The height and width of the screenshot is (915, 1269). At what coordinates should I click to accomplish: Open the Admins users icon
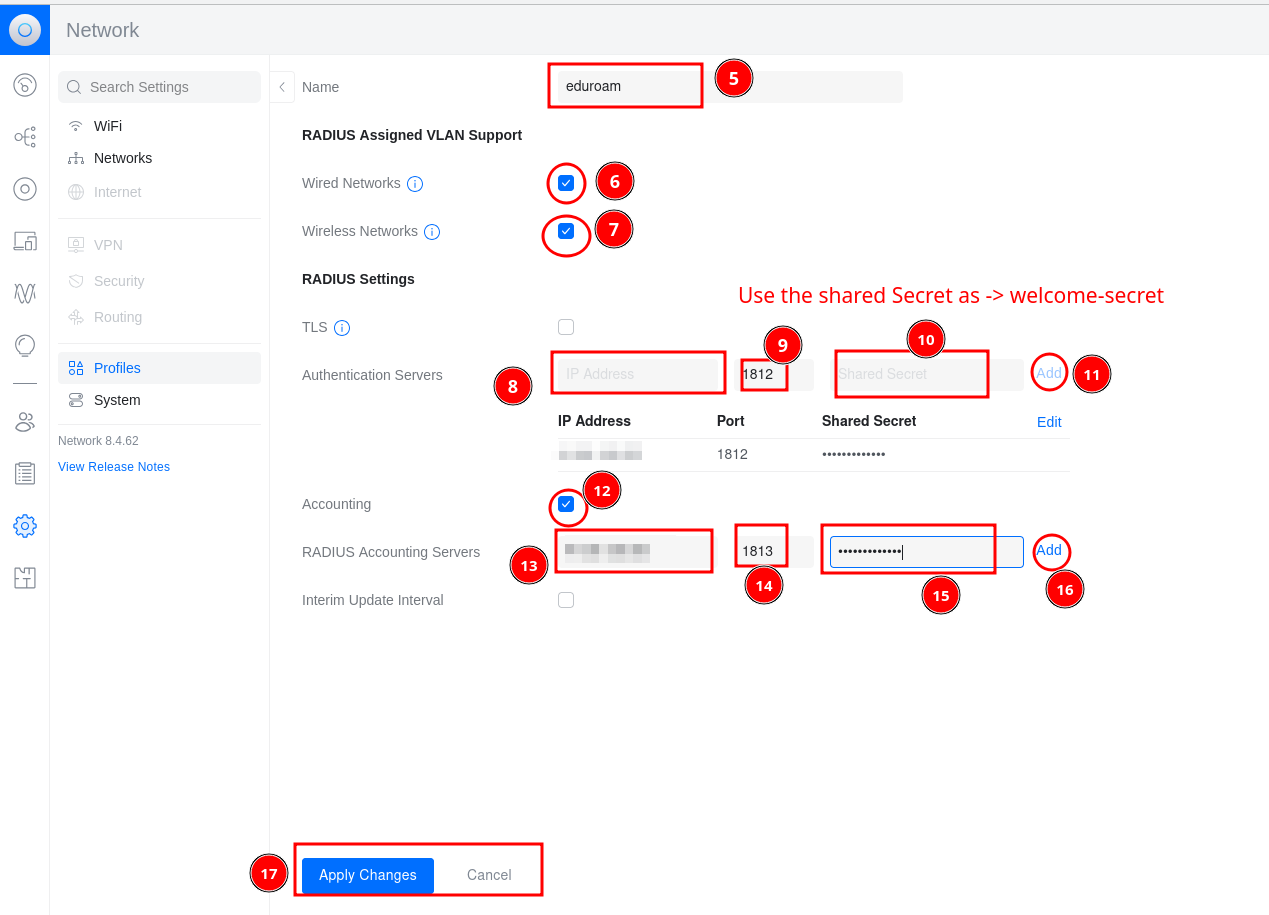coord(25,421)
